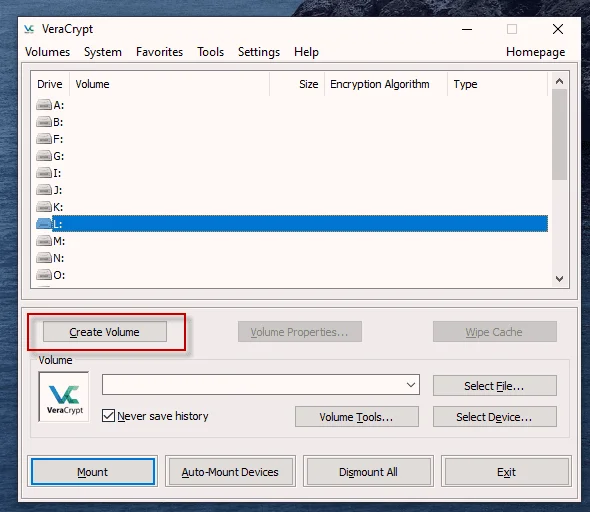Screen dimensions: 590x512
Task: Click Select Device button
Action: click(x=494, y=417)
